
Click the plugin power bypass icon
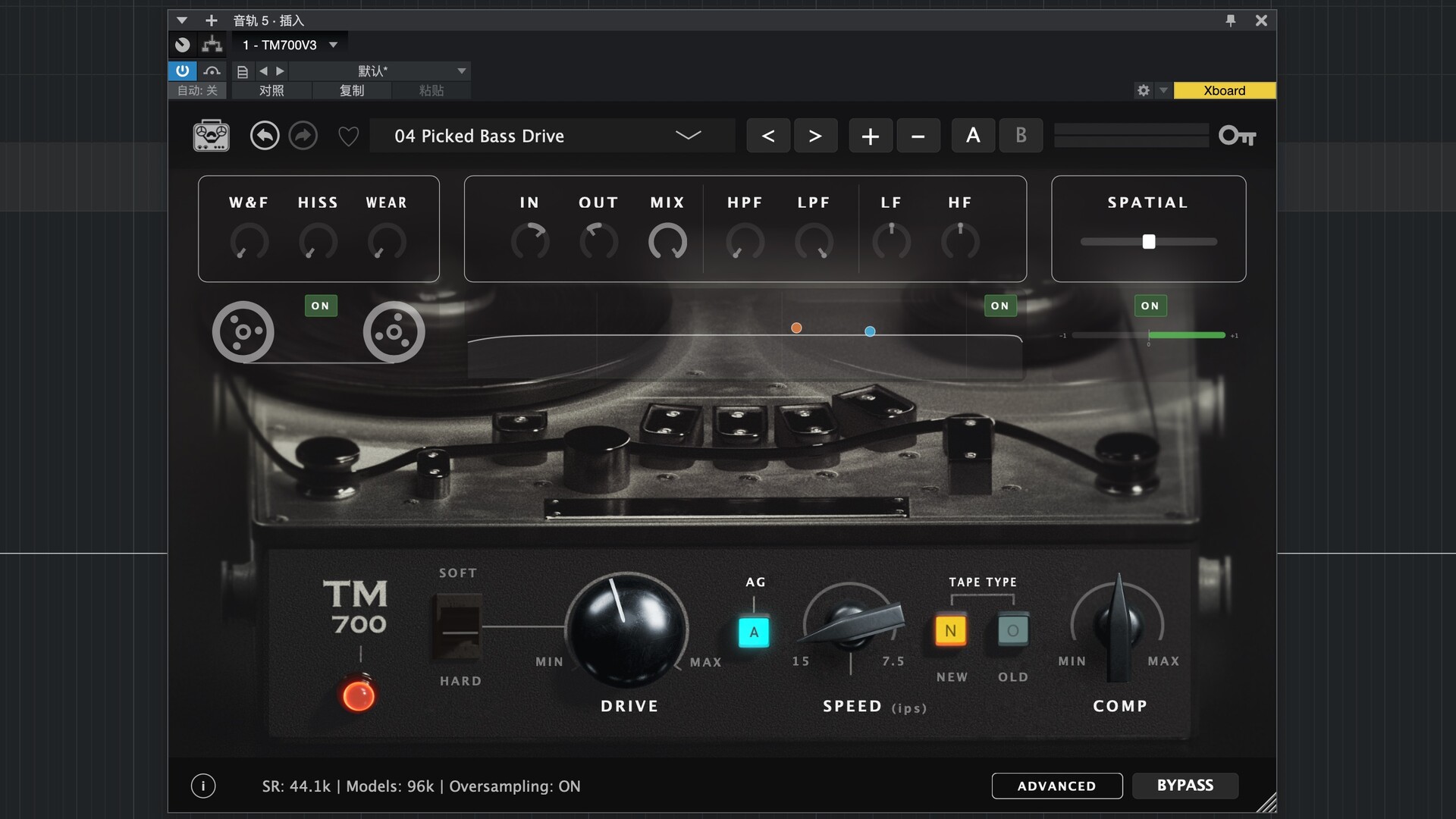(183, 71)
